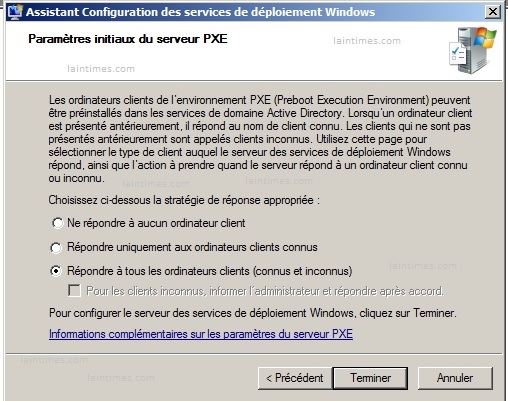The height and width of the screenshot is (401, 508).
Task: Click the laintimes.com watermark beside the heading
Action: click(x=367, y=41)
